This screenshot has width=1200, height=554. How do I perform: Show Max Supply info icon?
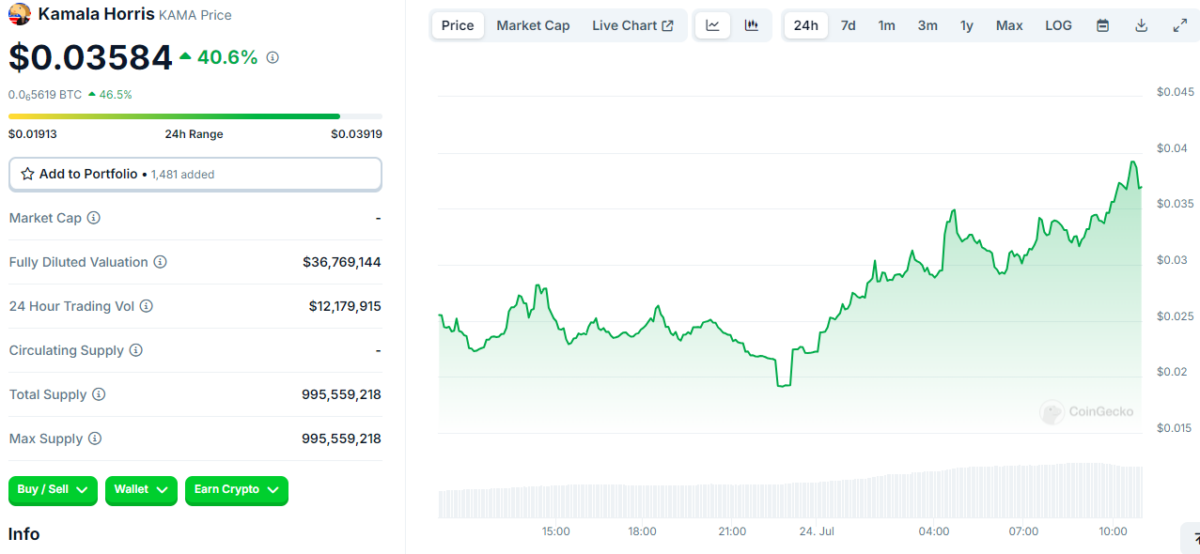click(x=94, y=438)
